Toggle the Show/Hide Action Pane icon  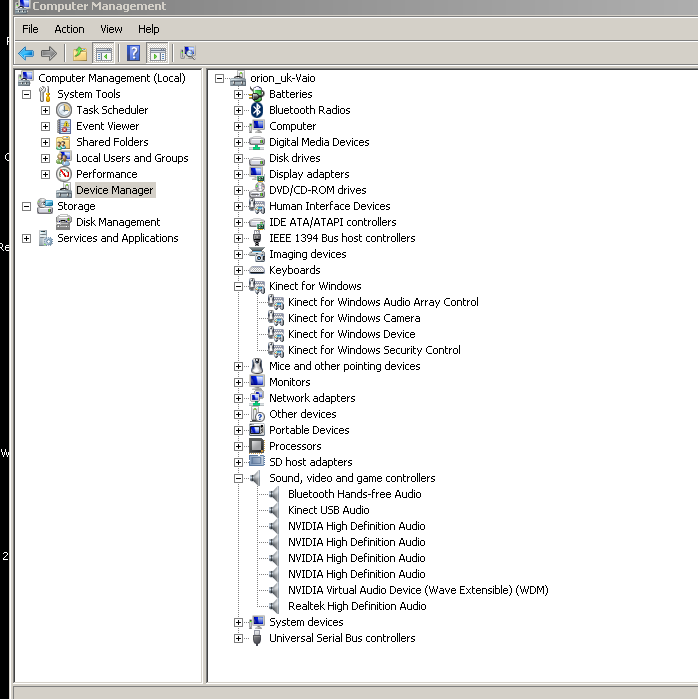(158, 53)
